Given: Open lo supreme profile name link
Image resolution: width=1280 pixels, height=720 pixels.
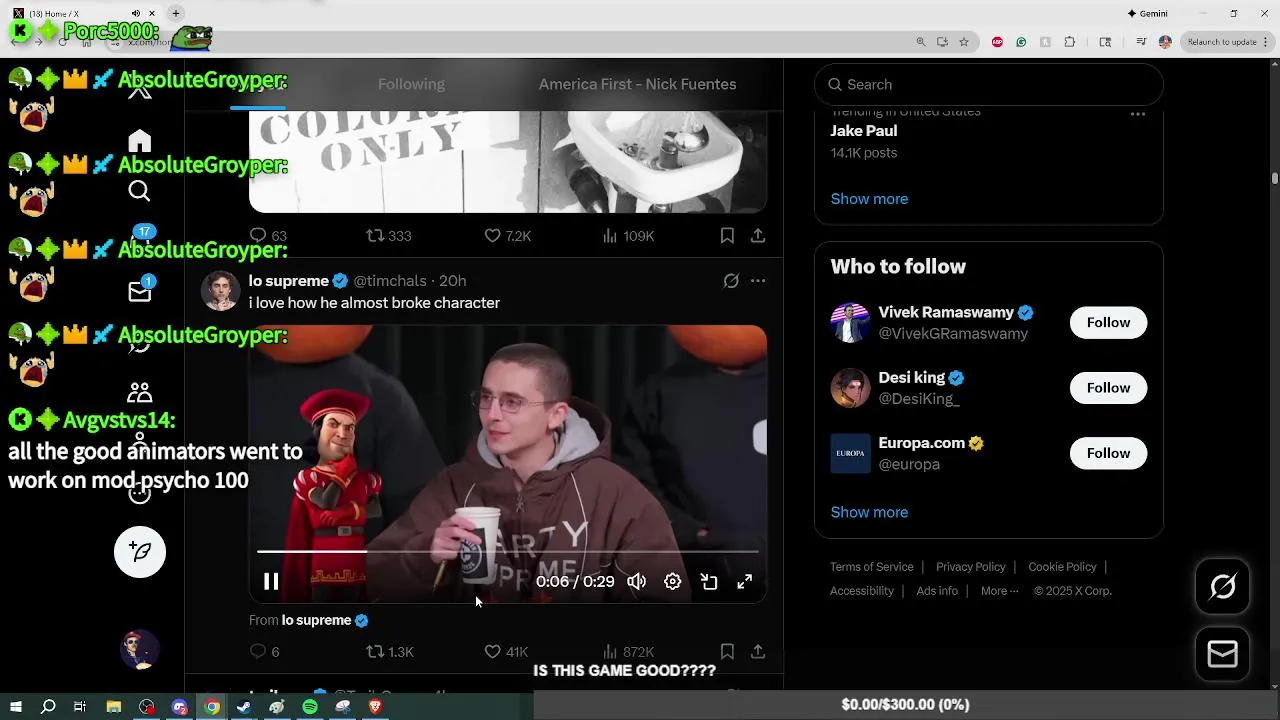Looking at the screenshot, I should [x=289, y=281].
